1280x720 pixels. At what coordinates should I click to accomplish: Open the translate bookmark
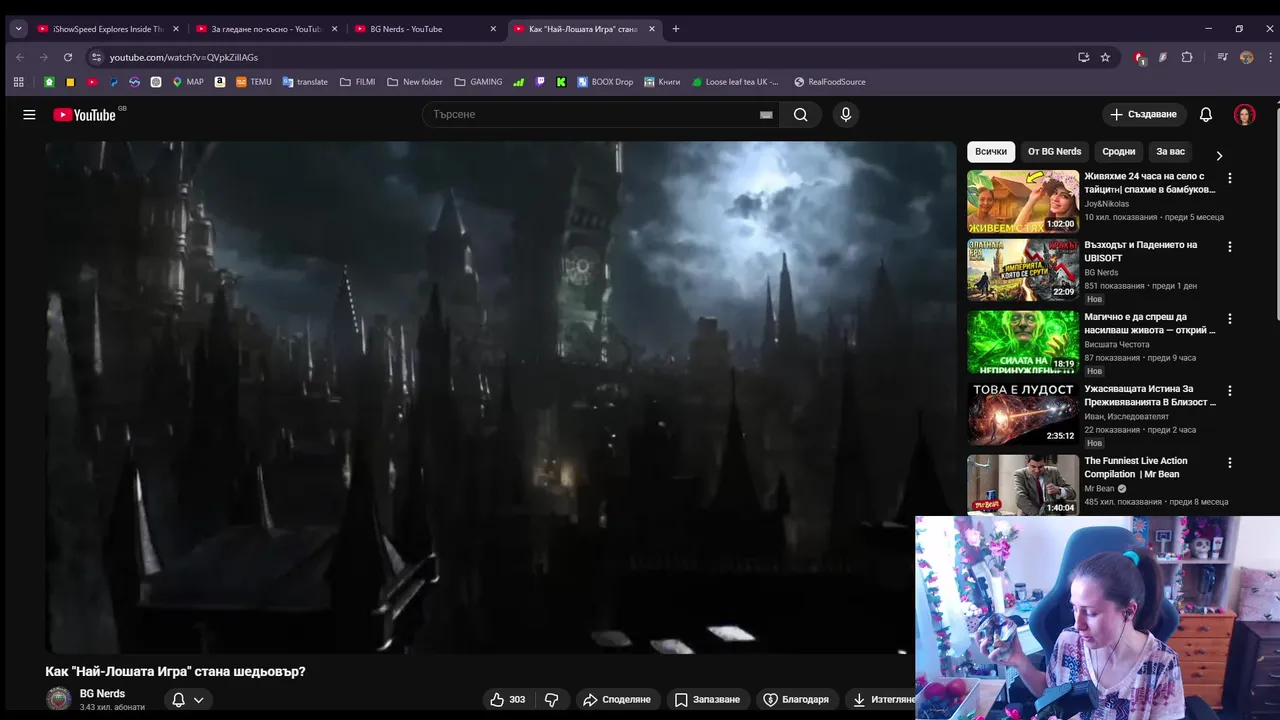(x=305, y=82)
